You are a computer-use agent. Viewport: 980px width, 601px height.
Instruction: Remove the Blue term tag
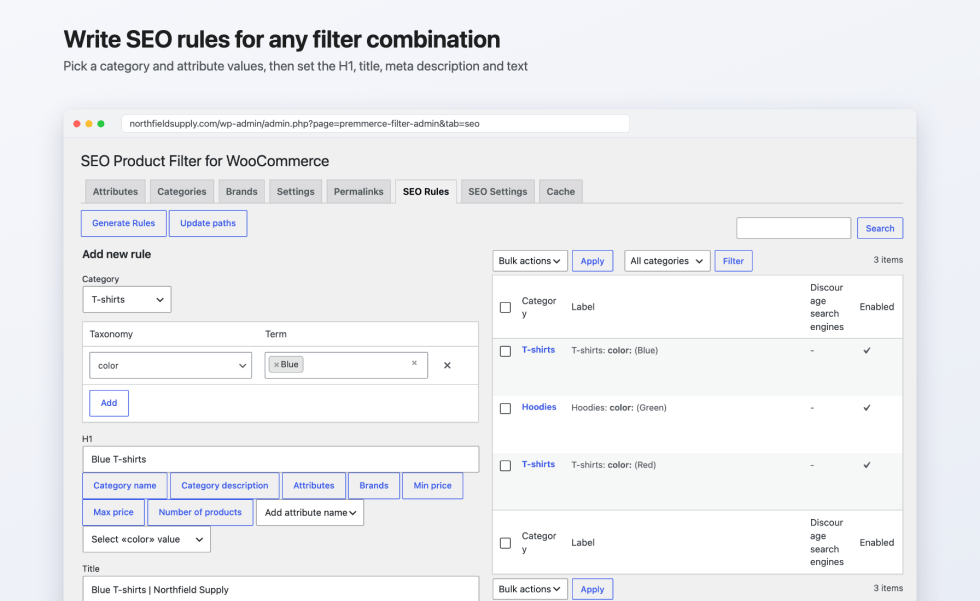[276, 365]
